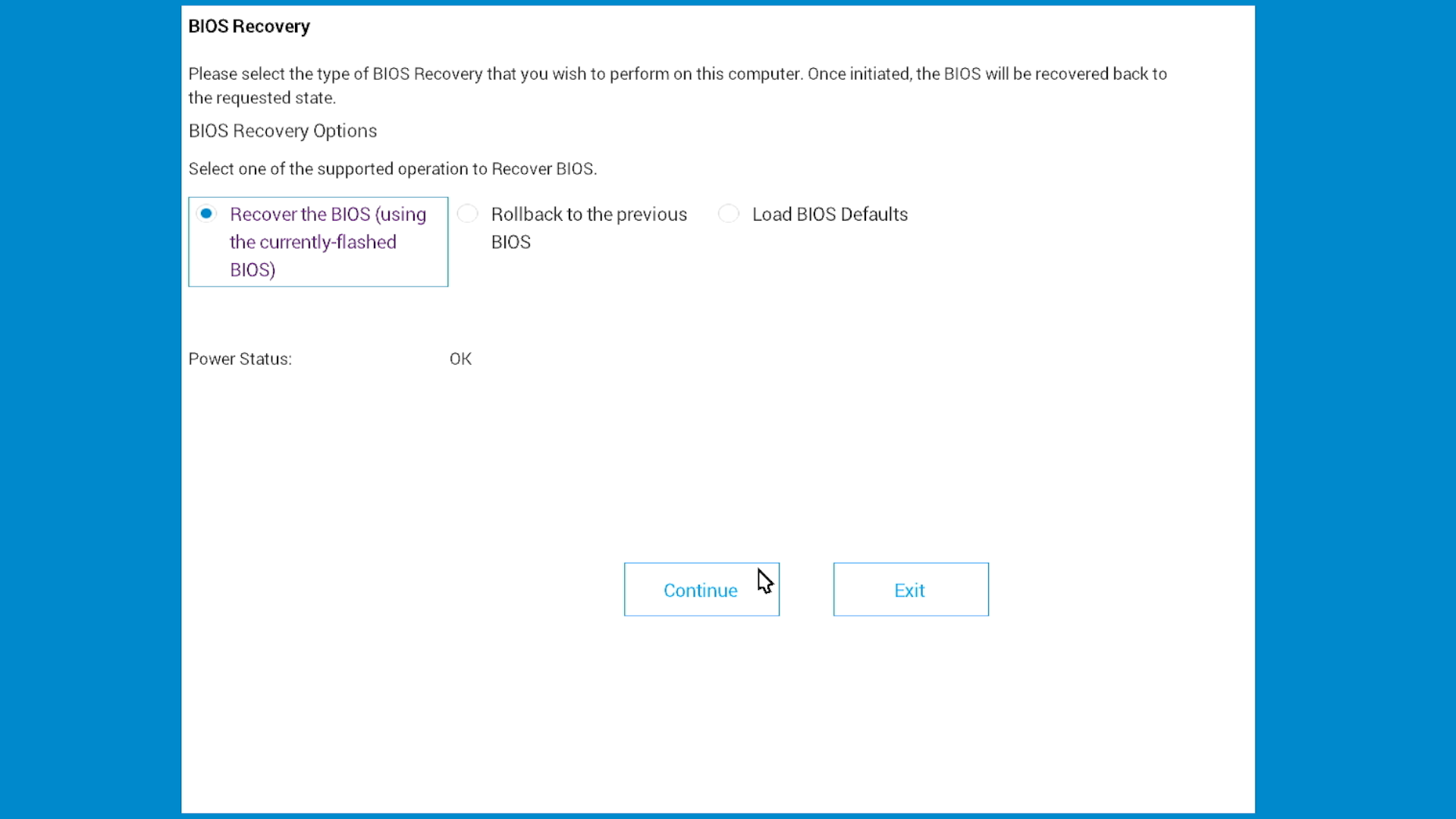Click the empty circle beside "Rollback to the previous BIOS"
This screenshot has width=1456, height=819.
click(468, 213)
